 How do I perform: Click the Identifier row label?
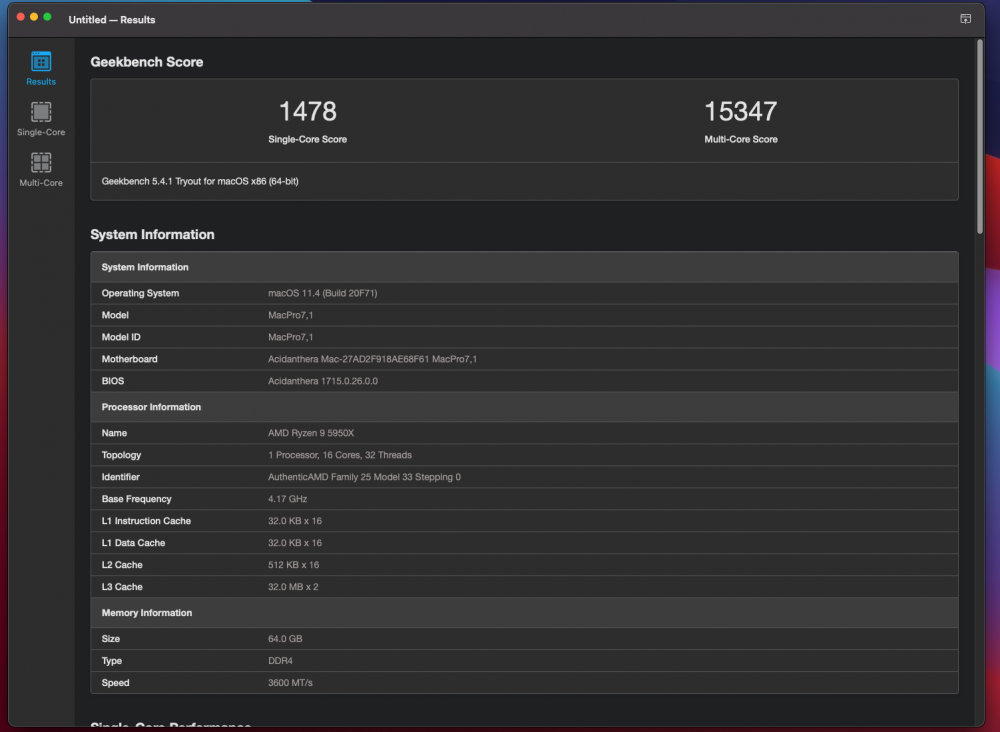click(x=121, y=477)
